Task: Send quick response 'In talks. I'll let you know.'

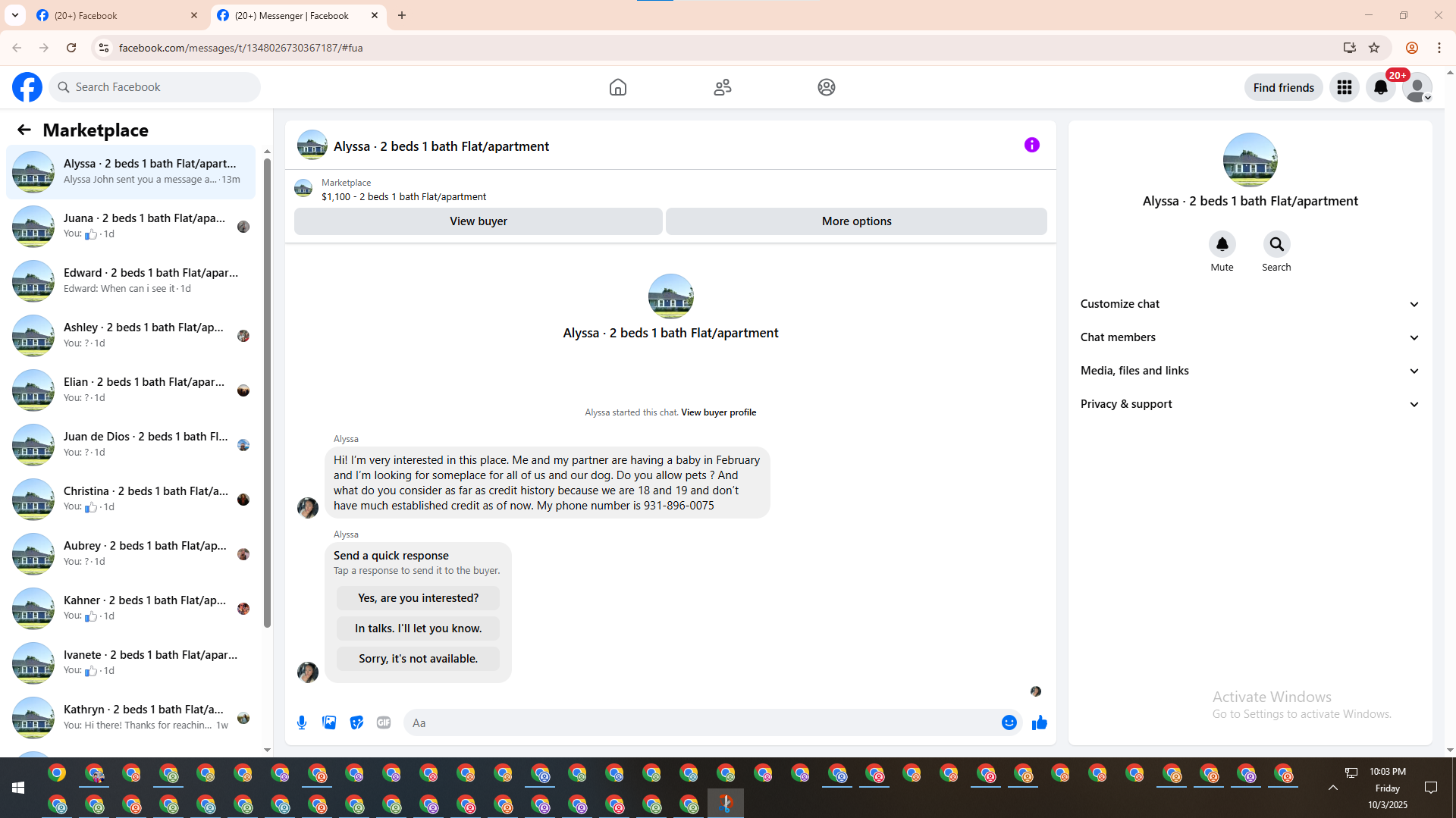Action: coord(419,628)
